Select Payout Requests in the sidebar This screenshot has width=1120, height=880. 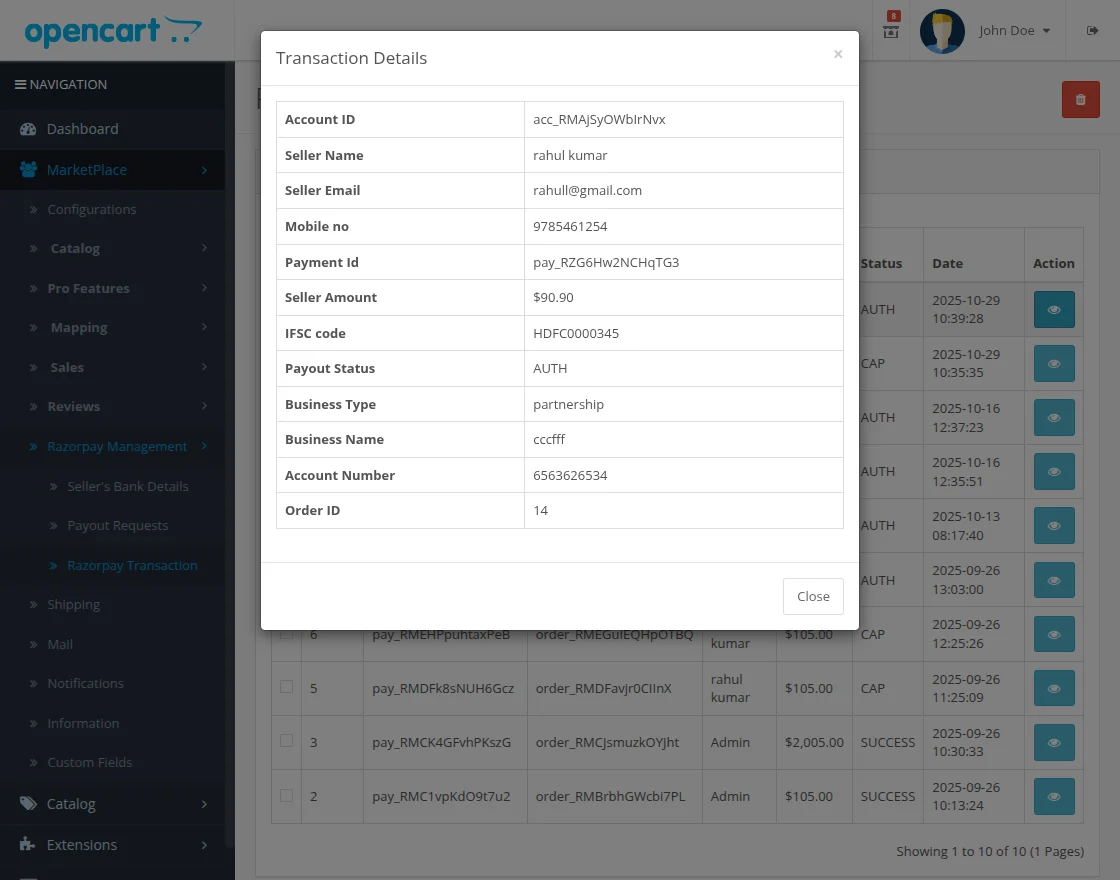[118, 525]
